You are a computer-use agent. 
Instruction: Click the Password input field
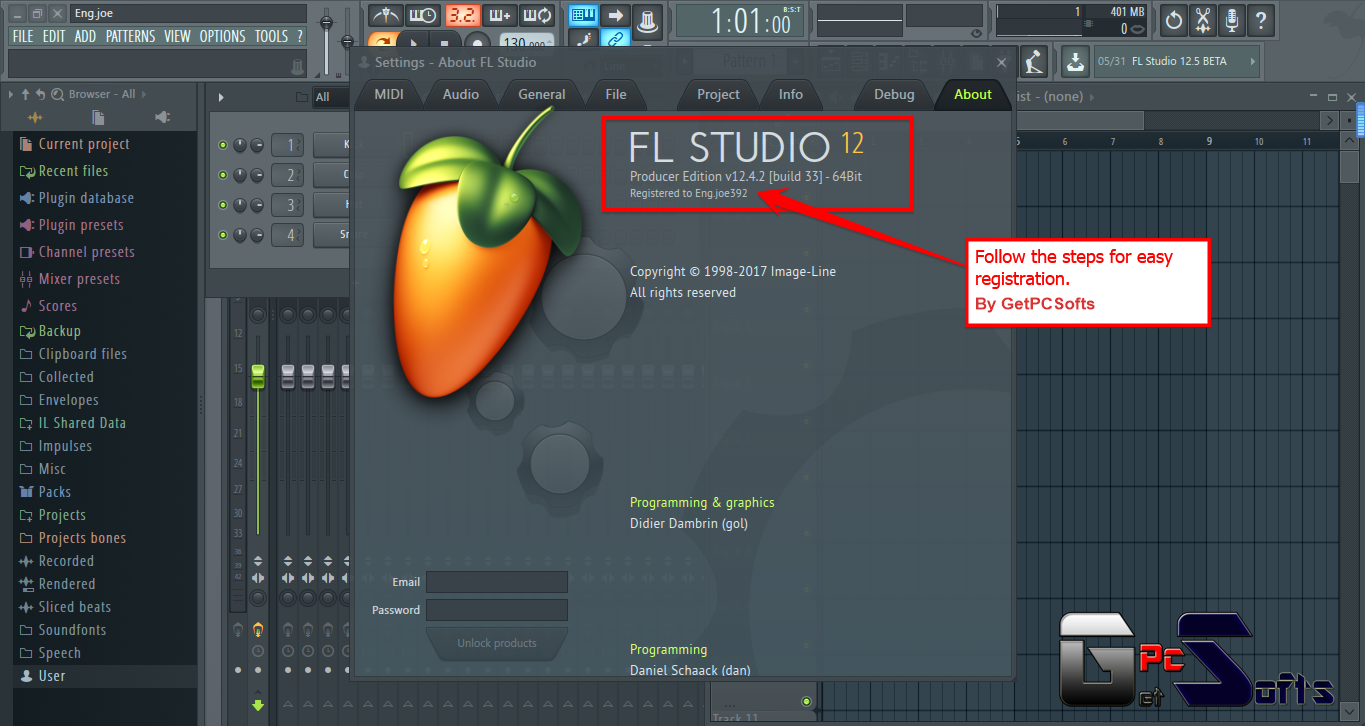497,610
